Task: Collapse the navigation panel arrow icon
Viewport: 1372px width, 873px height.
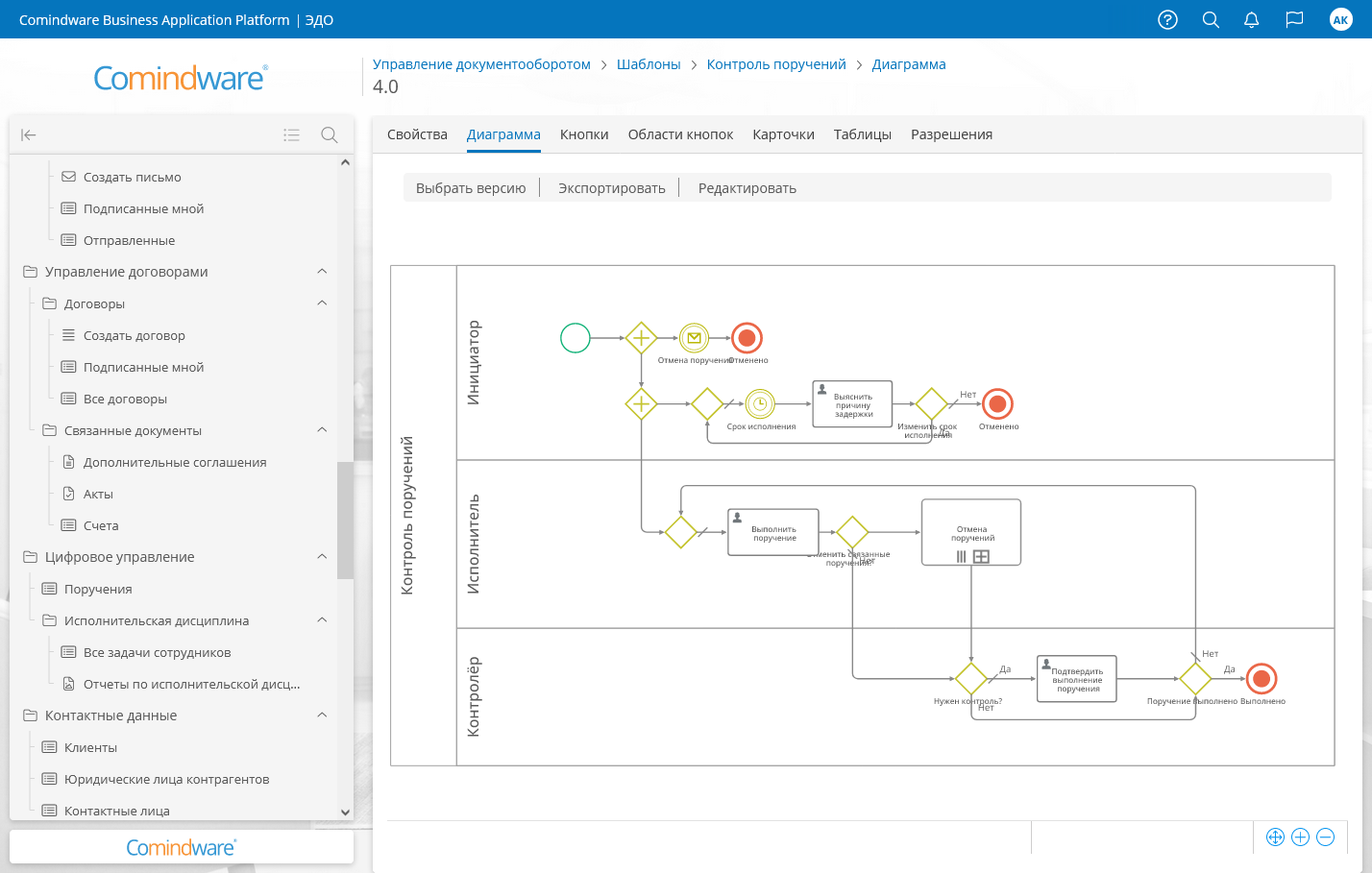Action: point(29,135)
